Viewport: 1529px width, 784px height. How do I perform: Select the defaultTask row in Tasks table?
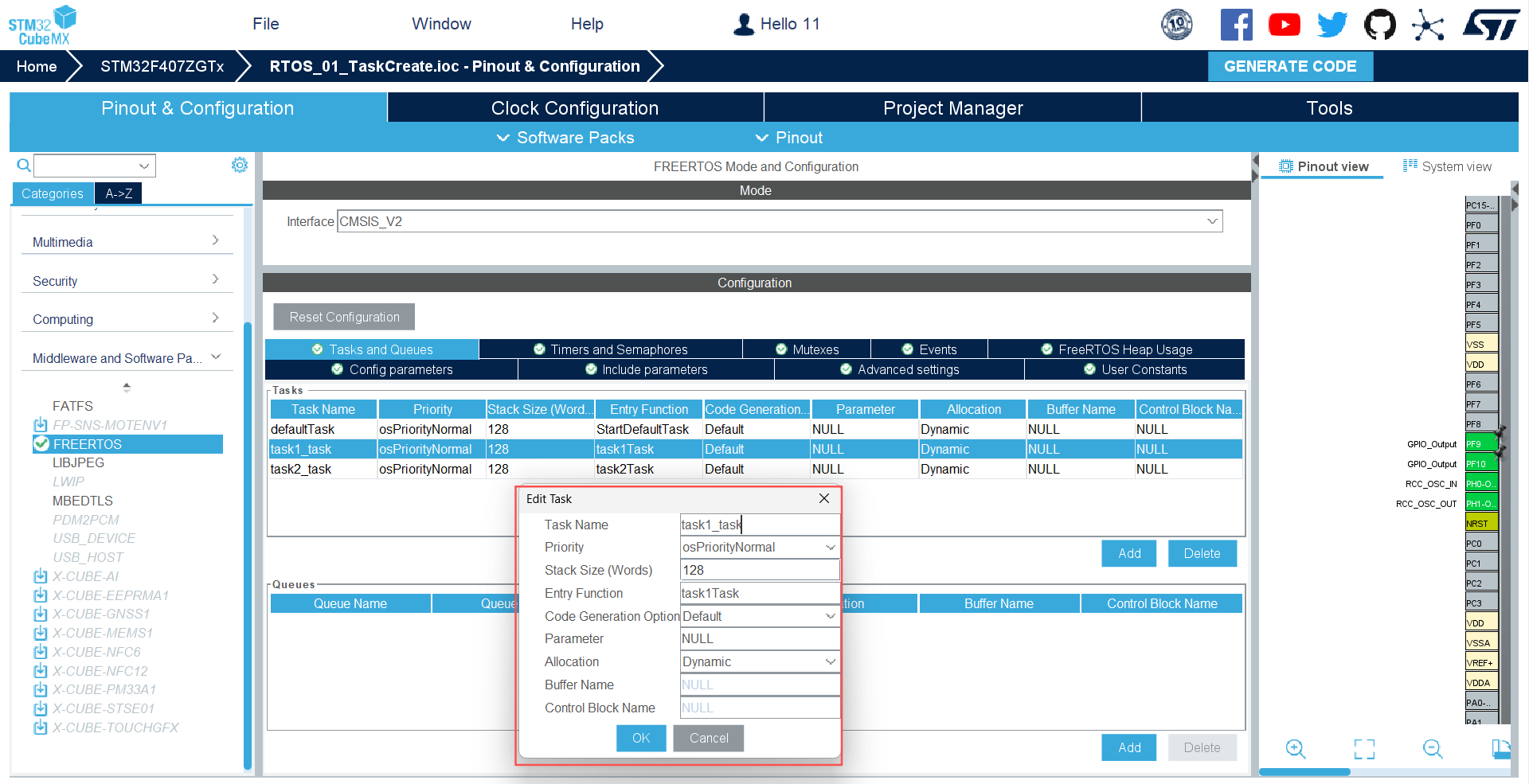point(756,429)
